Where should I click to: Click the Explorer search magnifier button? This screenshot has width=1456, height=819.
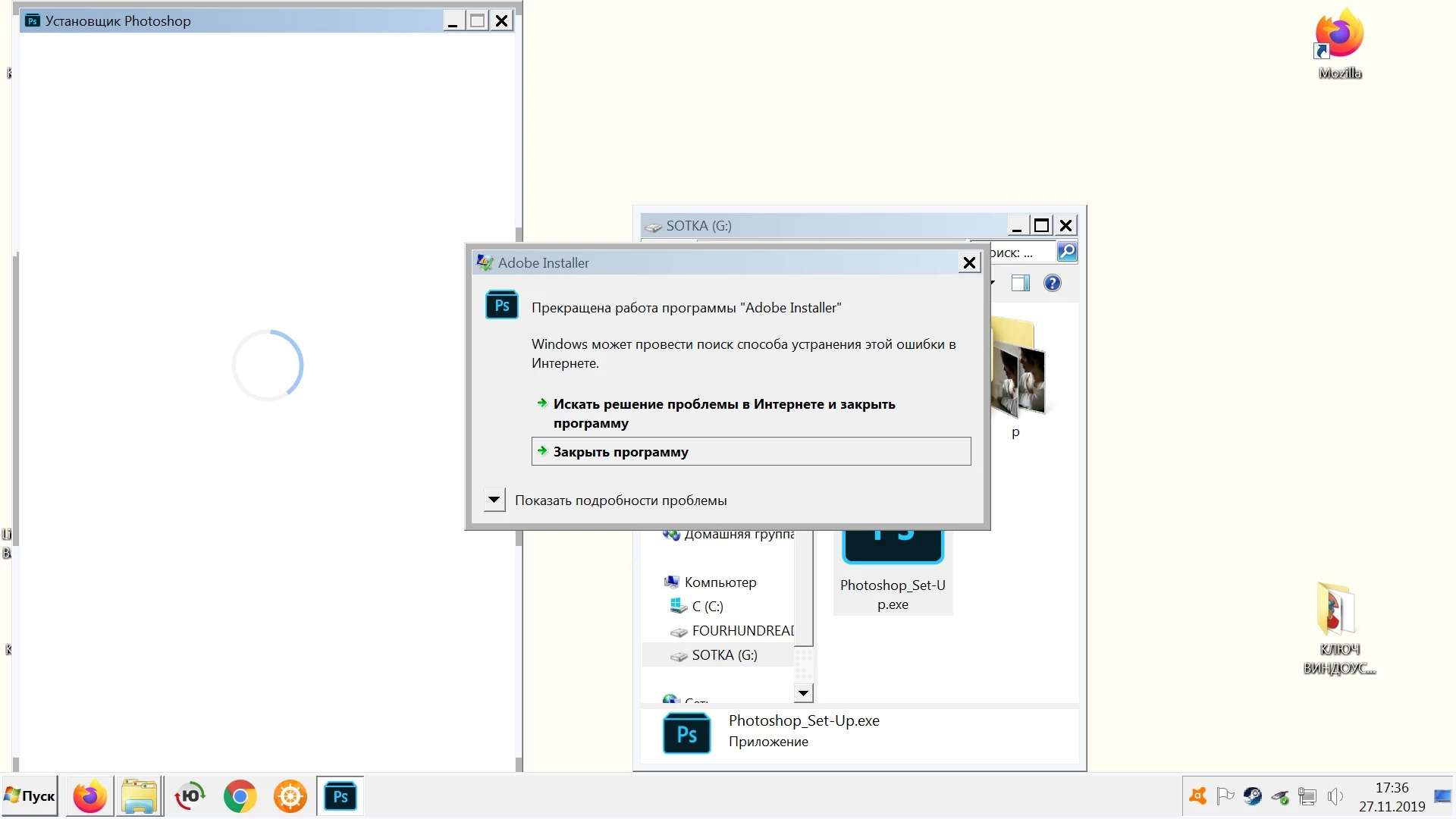pyautogui.click(x=1067, y=252)
